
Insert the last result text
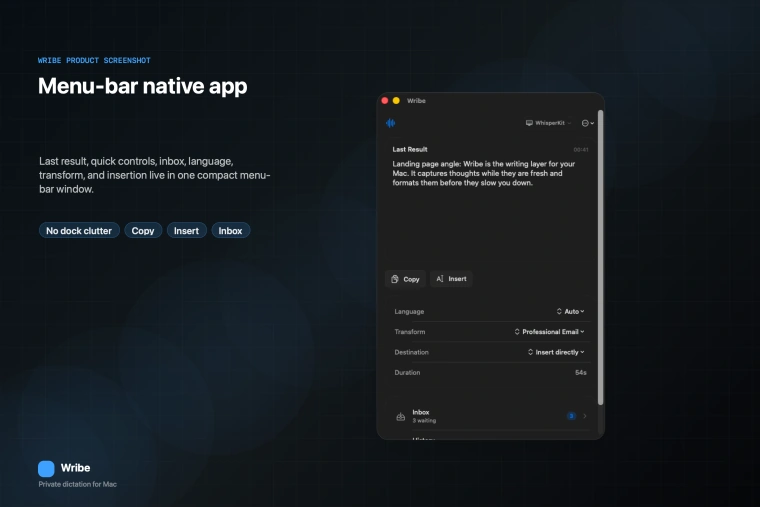451,279
